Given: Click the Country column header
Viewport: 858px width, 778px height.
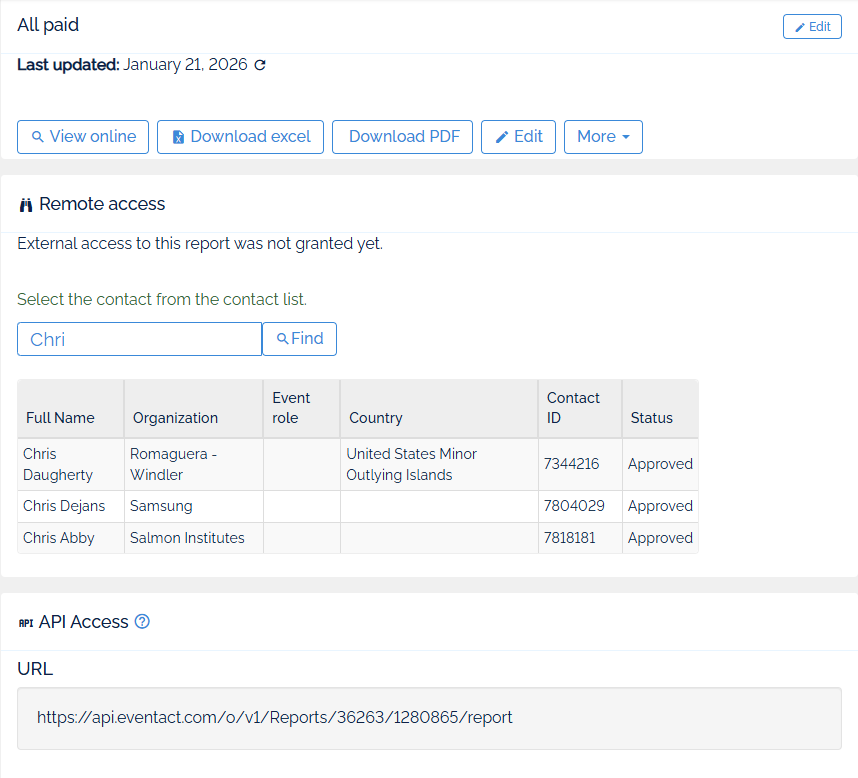Looking at the screenshot, I should click(376, 418).
